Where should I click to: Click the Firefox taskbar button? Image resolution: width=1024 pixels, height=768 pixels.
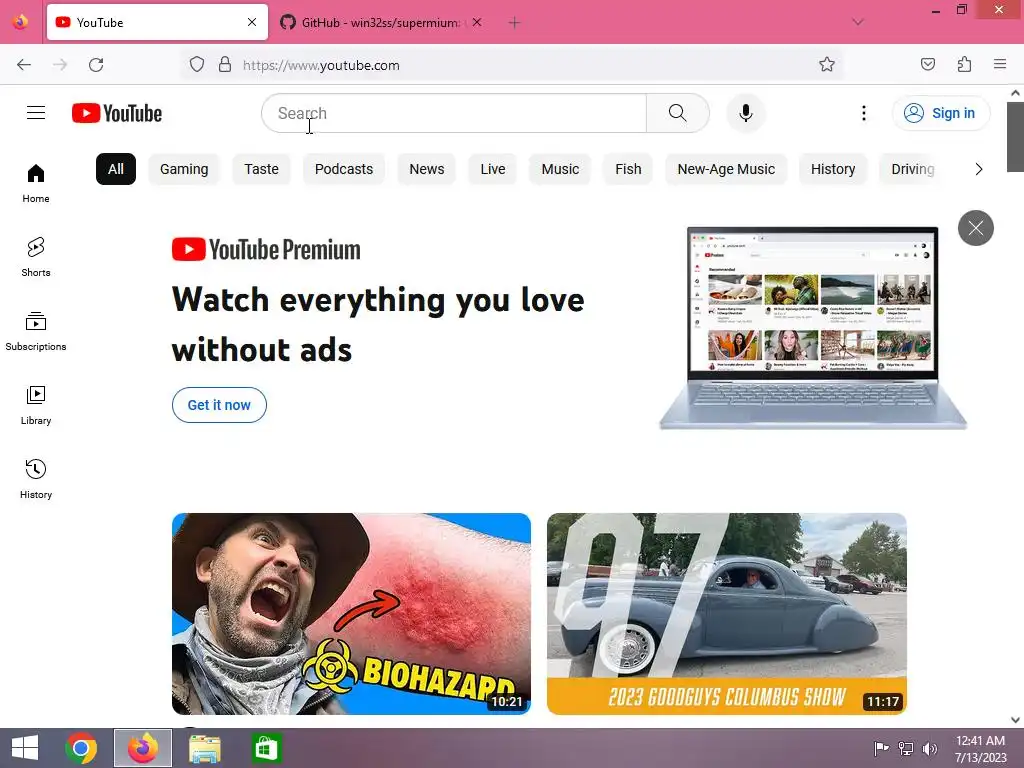(x=143, y=748)
